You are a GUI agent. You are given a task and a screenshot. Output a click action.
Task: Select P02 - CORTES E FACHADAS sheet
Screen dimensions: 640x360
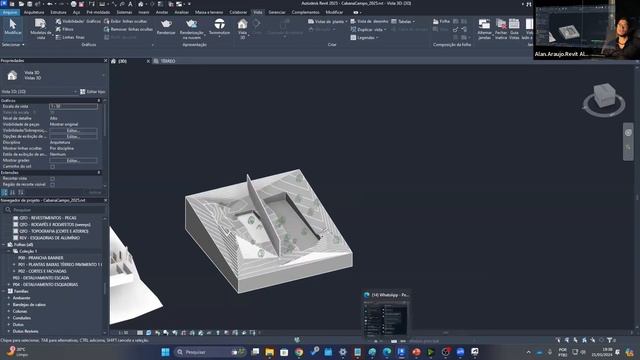click(x=42, y=271)
